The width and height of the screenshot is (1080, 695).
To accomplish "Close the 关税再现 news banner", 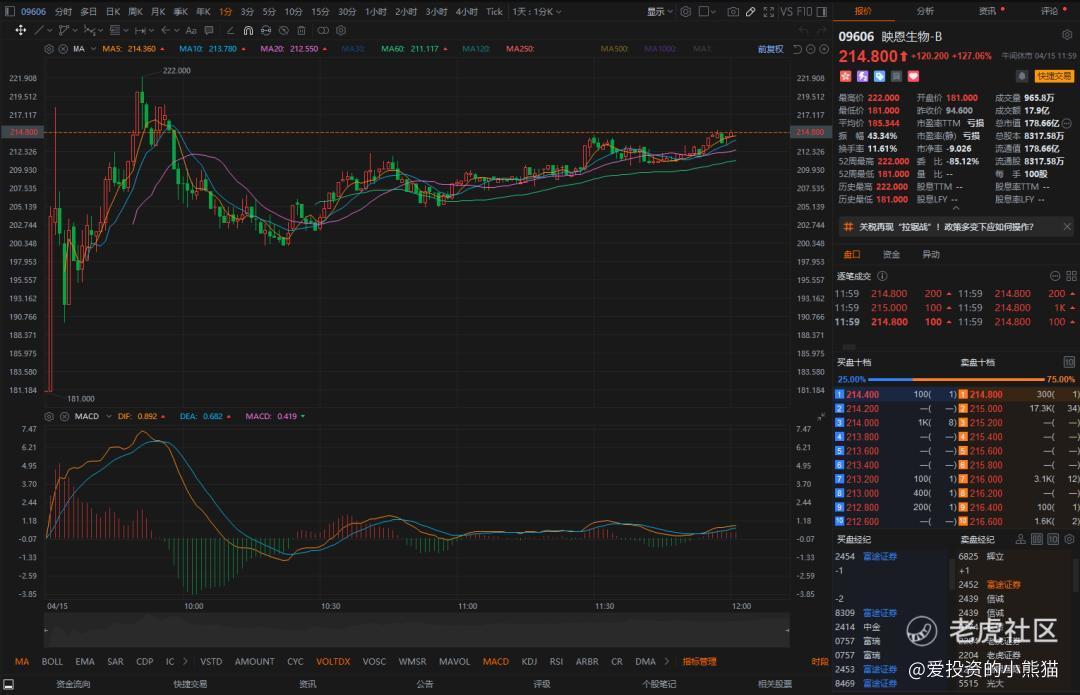I will [1068, 227].
